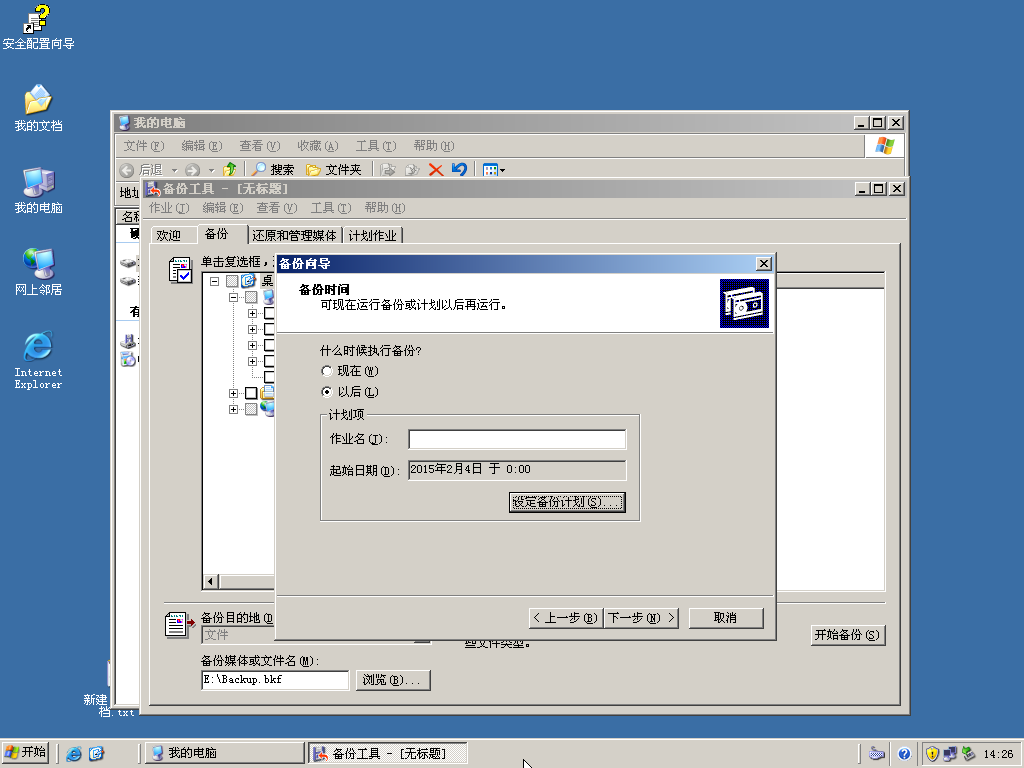Close the 备份向导 dialog
Screen dimensions: 1024x768
[763, 264]
